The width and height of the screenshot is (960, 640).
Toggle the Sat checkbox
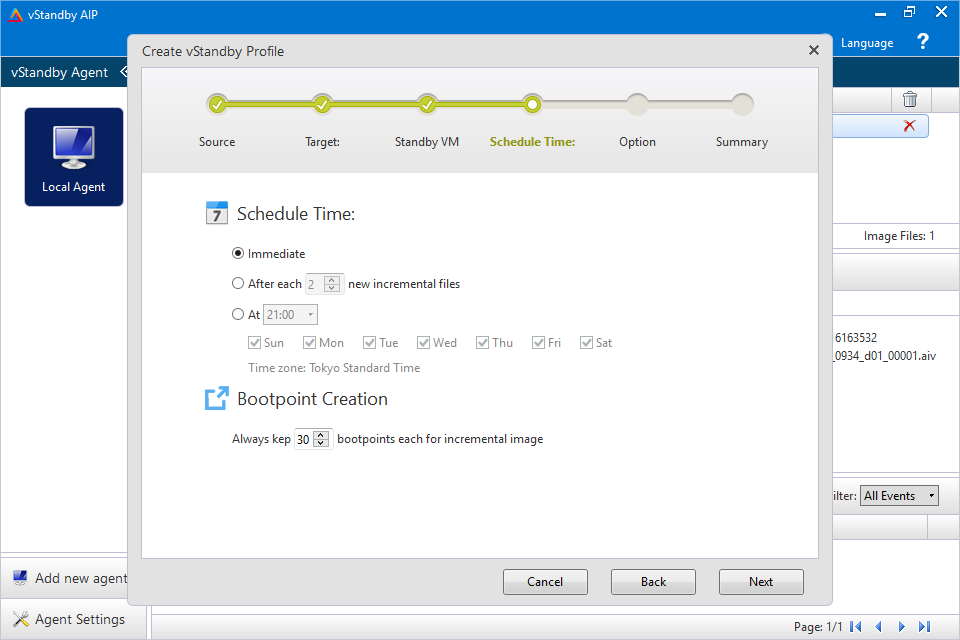587,342
